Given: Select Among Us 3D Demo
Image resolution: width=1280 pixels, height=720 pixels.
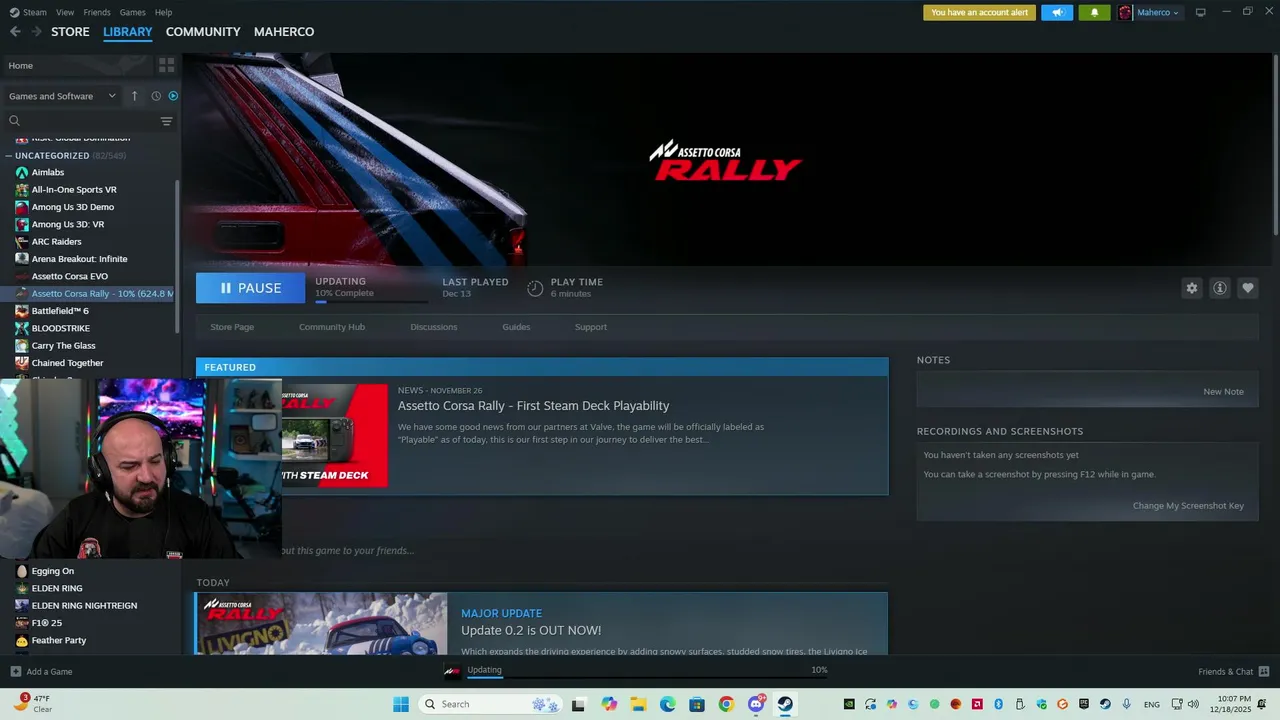Looking at the screenshot, I should coord(72,207).
